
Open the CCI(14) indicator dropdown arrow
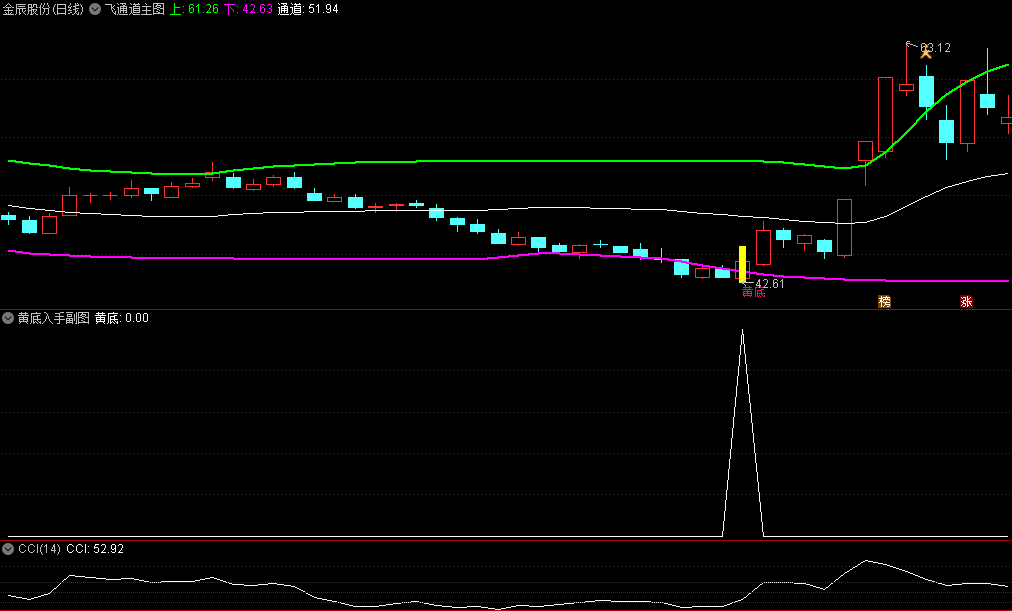[x=8, y=548]
